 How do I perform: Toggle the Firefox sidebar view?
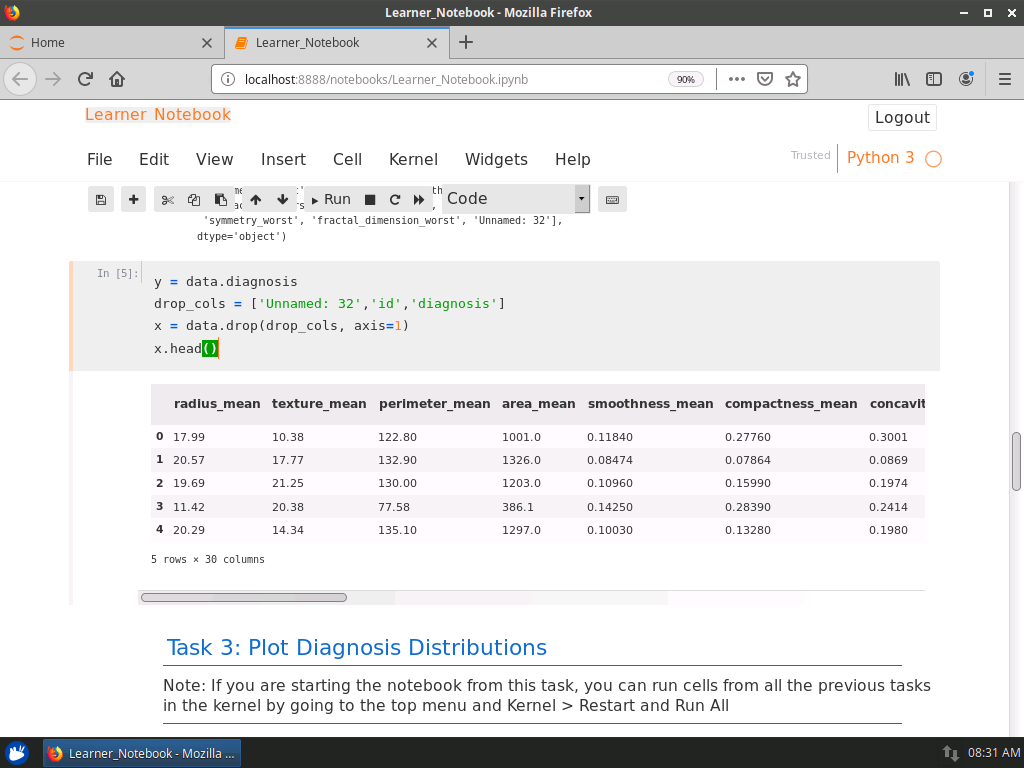click(x=934, y=79)
